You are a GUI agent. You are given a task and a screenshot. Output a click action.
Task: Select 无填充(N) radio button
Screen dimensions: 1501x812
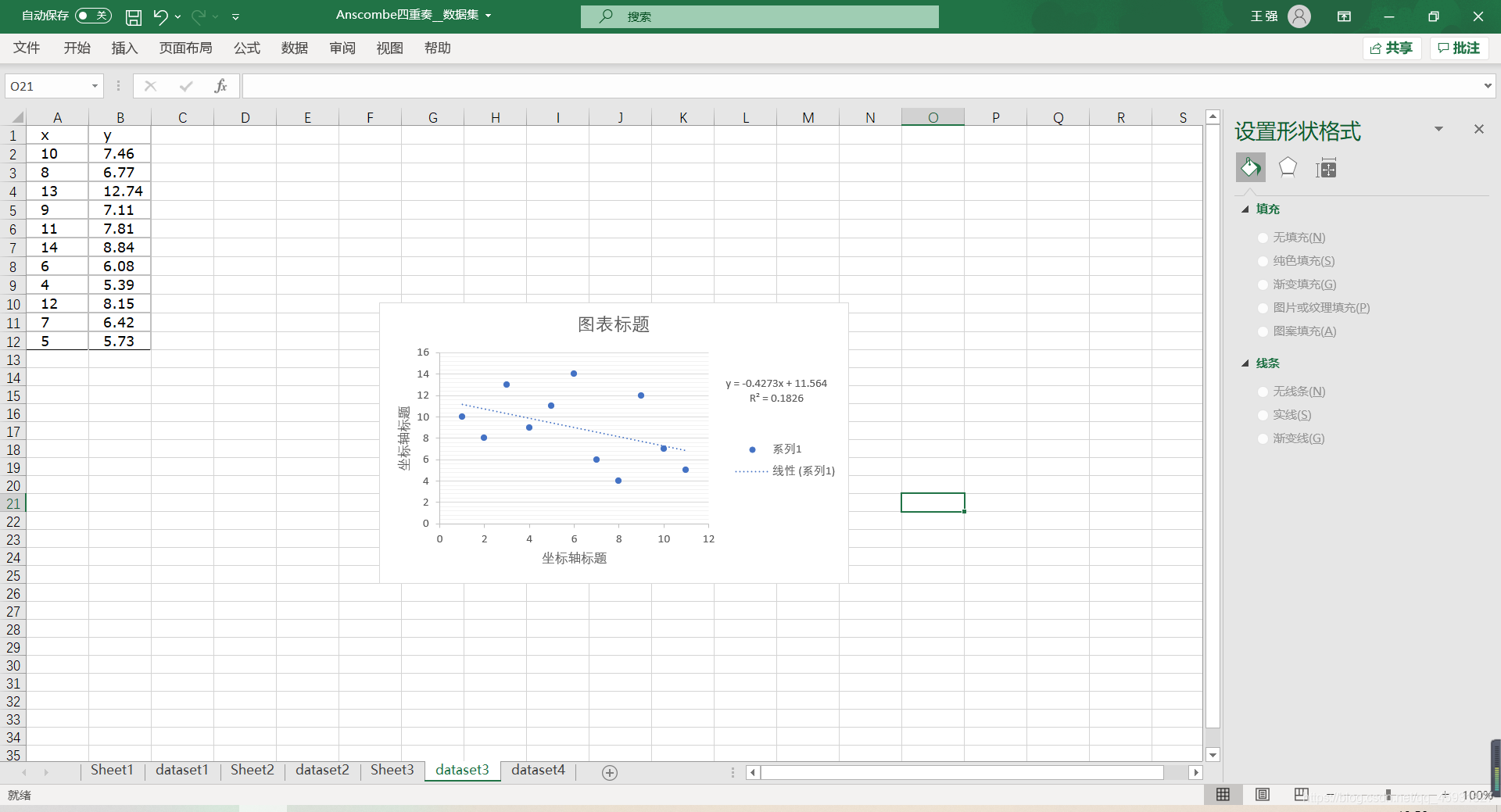pos(1263,238)
